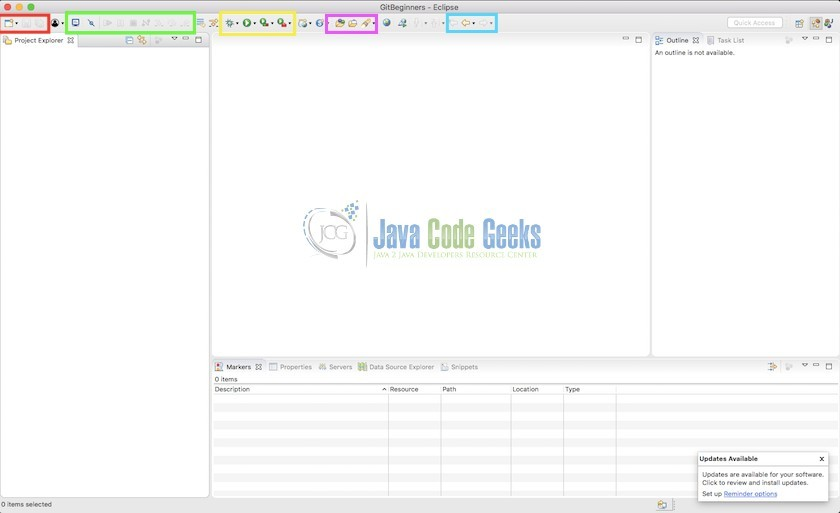This screenshot has height=513, width=840.
Task: Switch to the highlighted Java EE perspective
Action: pos(816,23)
